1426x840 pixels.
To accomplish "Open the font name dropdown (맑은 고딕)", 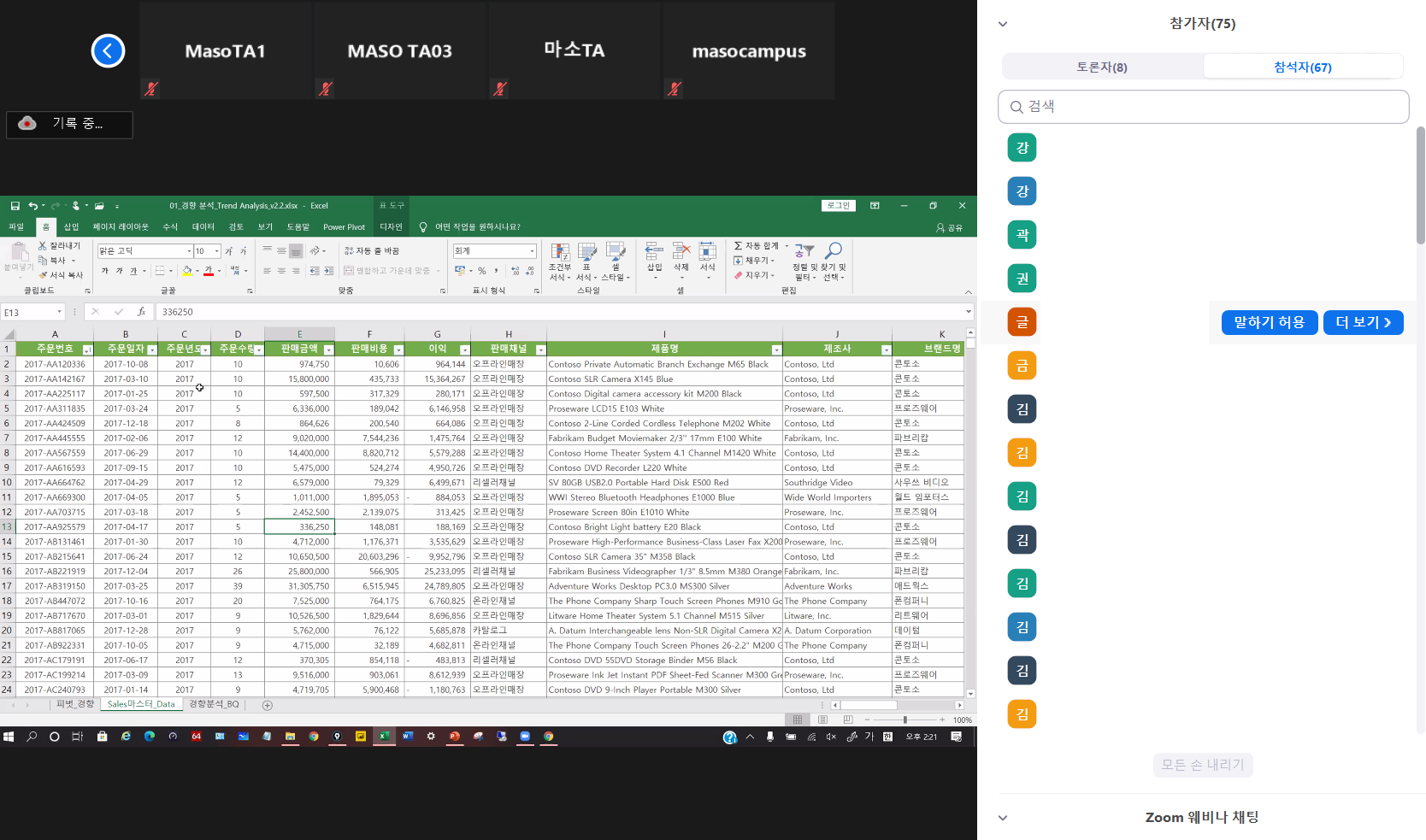I will pos(189,251).
